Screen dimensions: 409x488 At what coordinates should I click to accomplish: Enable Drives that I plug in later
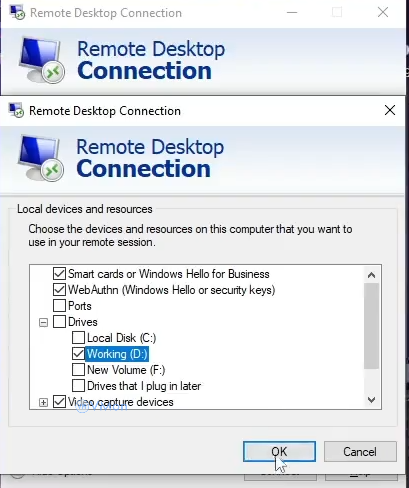point(78,386)
